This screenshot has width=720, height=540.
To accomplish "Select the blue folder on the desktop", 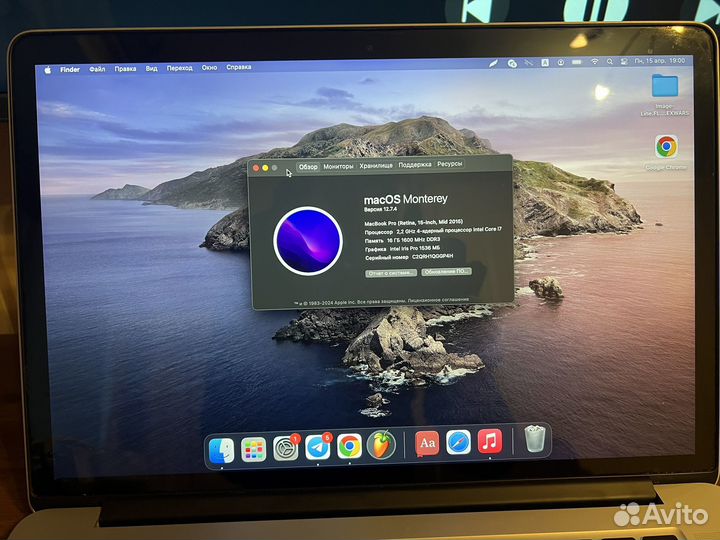I will pos(664,86).
